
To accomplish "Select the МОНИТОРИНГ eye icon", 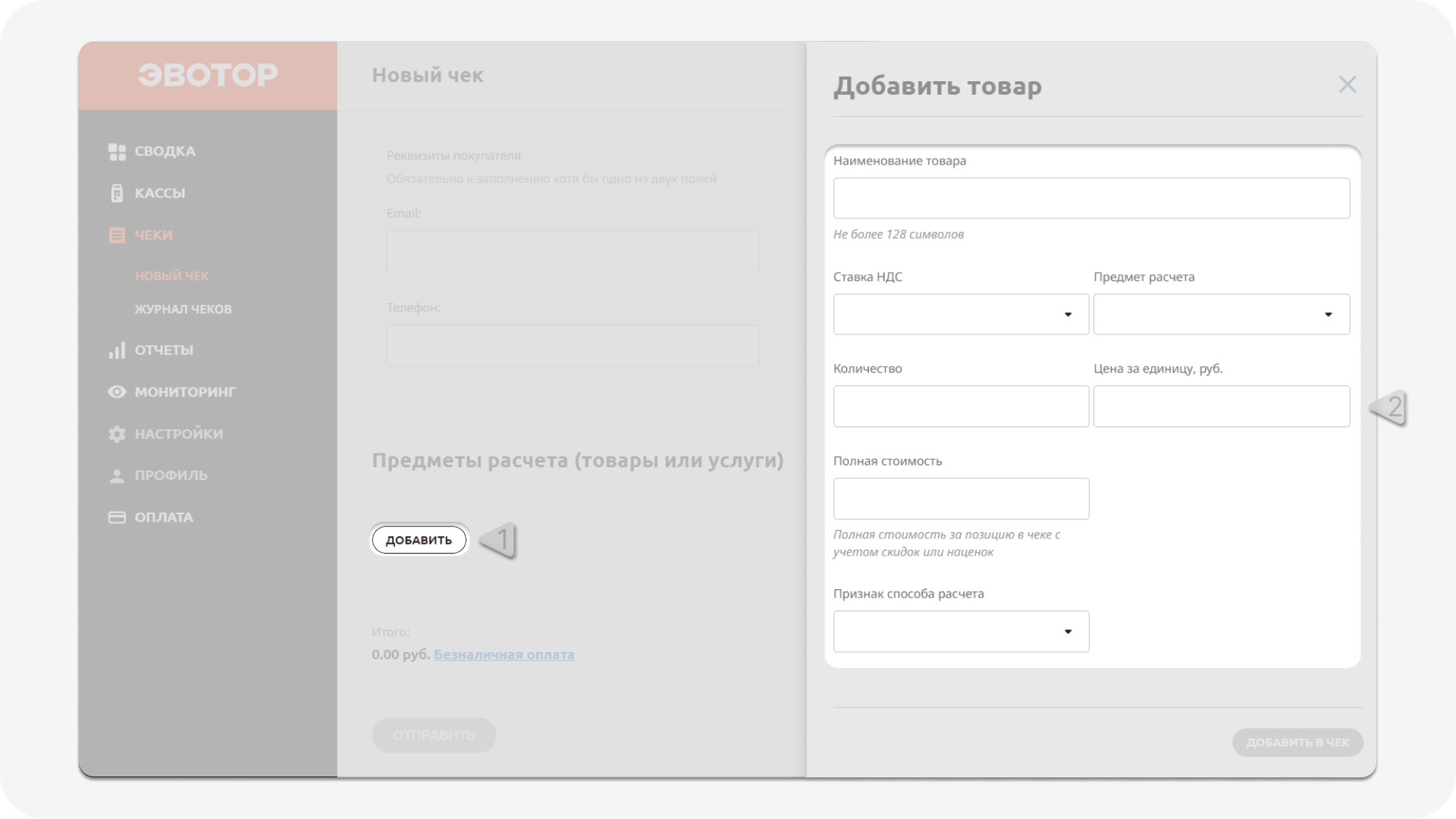I will click(x=118, y=391).
